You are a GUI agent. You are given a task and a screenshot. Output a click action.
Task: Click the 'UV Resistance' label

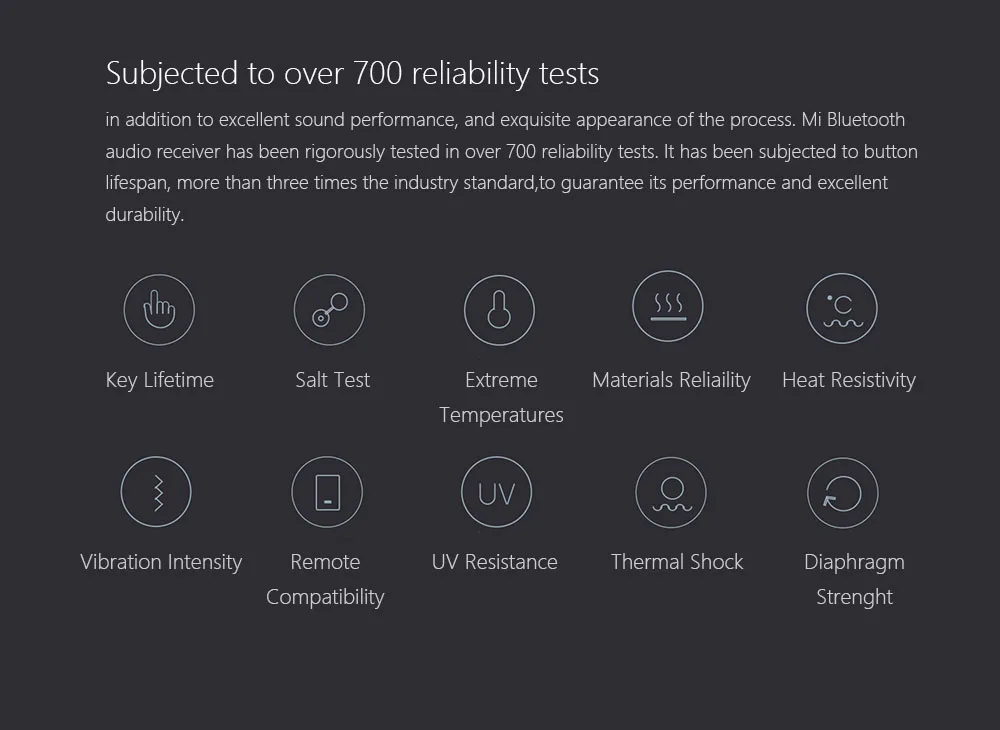494,562
